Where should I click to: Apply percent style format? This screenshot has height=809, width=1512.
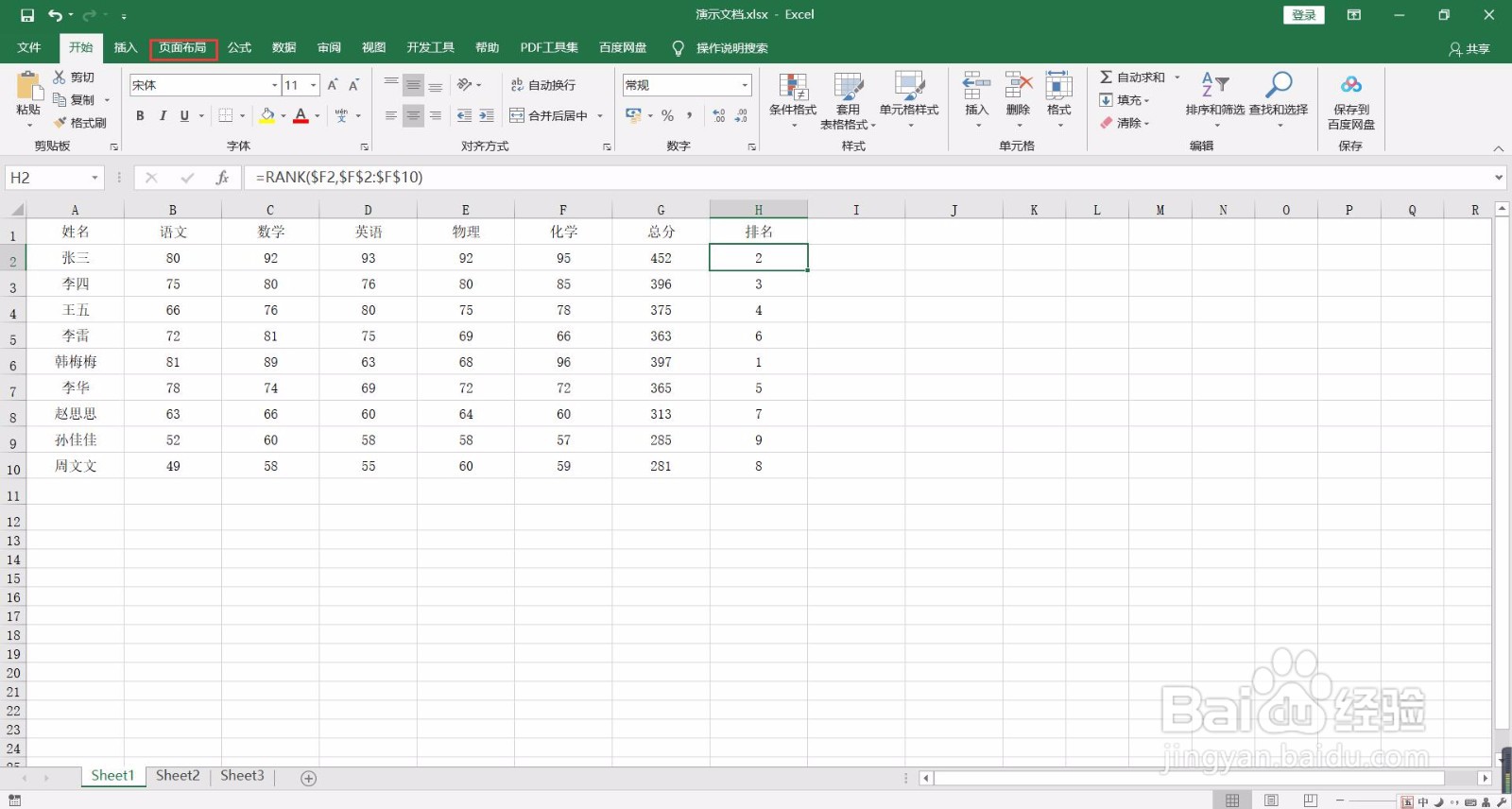click(667, 115)
